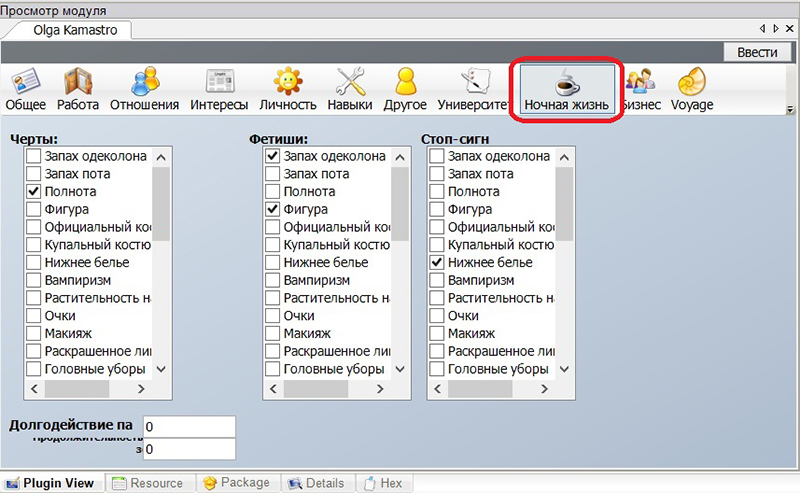This screenshot has width=800, height=493.
Task: Uncheck Фигура in Фетиши list
Action: click(272, 209)
